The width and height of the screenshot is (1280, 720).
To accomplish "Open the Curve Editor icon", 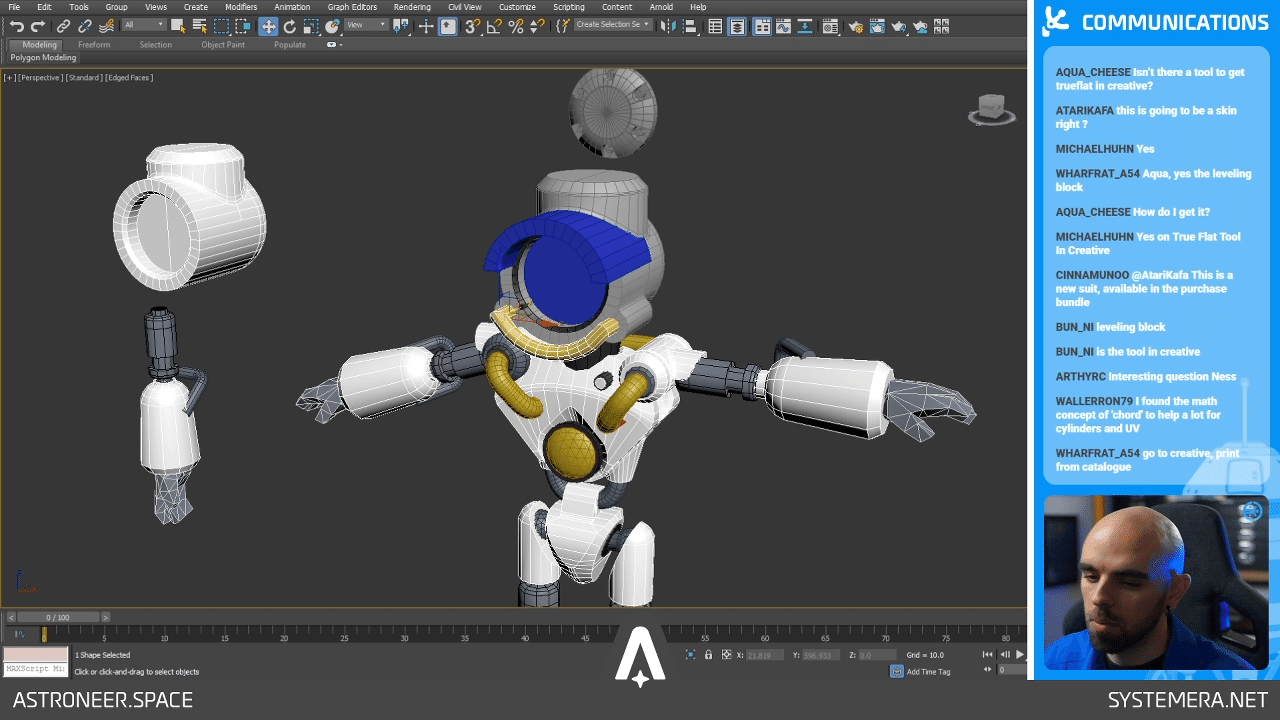I will point(783,26).
